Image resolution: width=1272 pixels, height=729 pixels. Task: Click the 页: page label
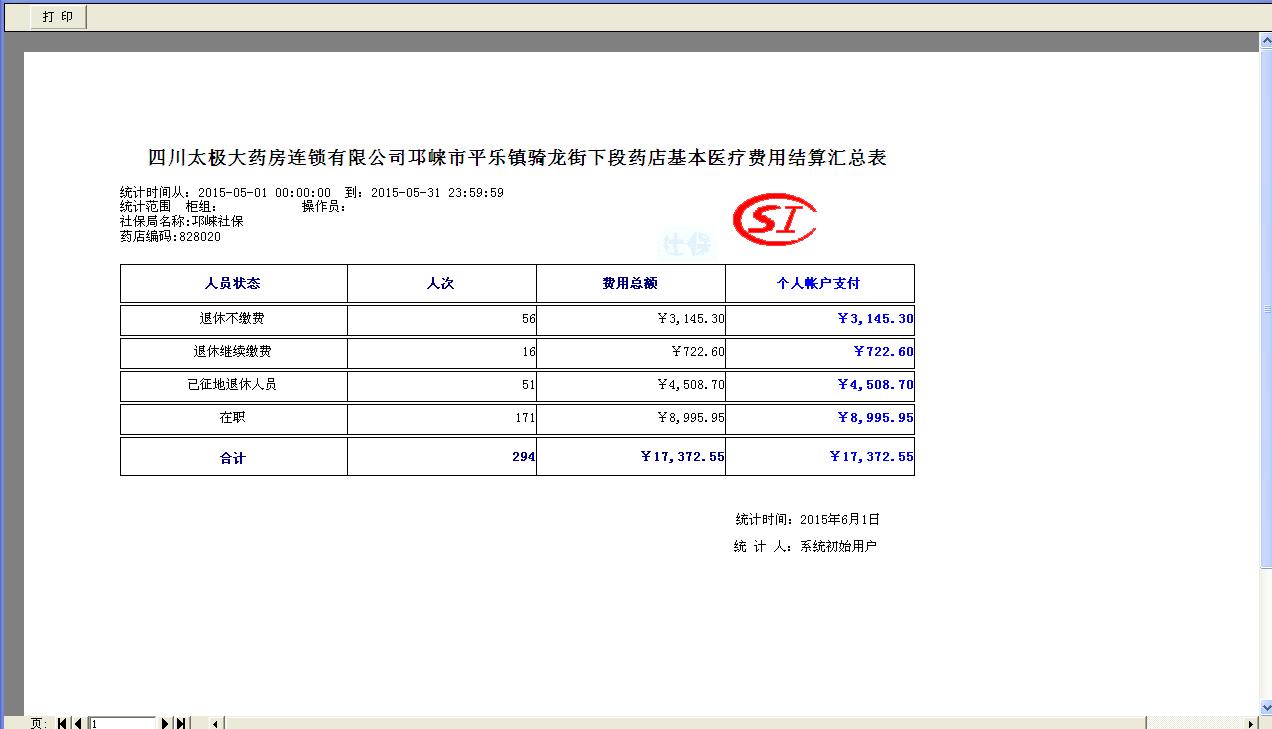[x=38, y=723]
